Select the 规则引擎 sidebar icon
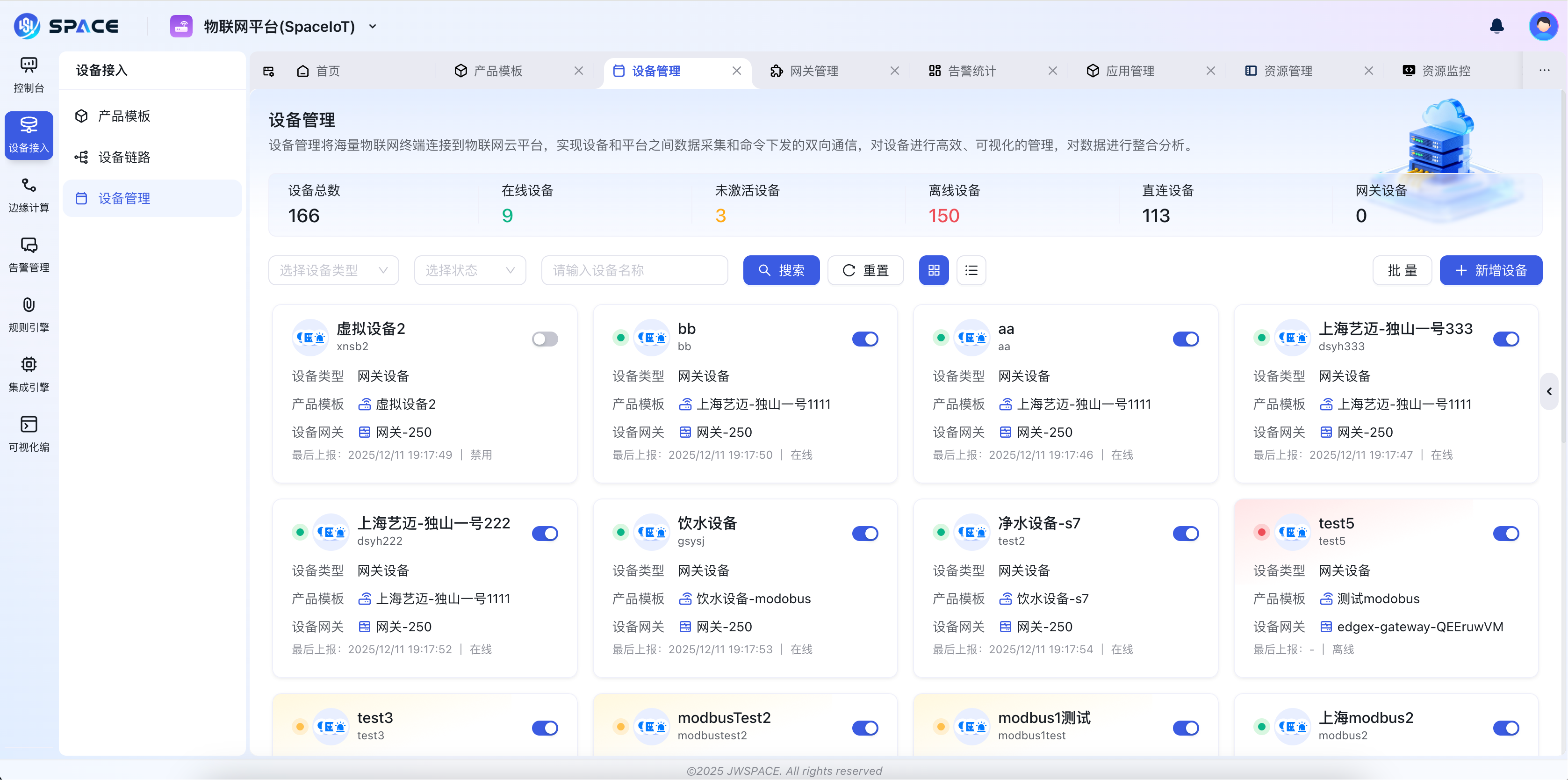The image size is (1568, 780). (28, 314)
